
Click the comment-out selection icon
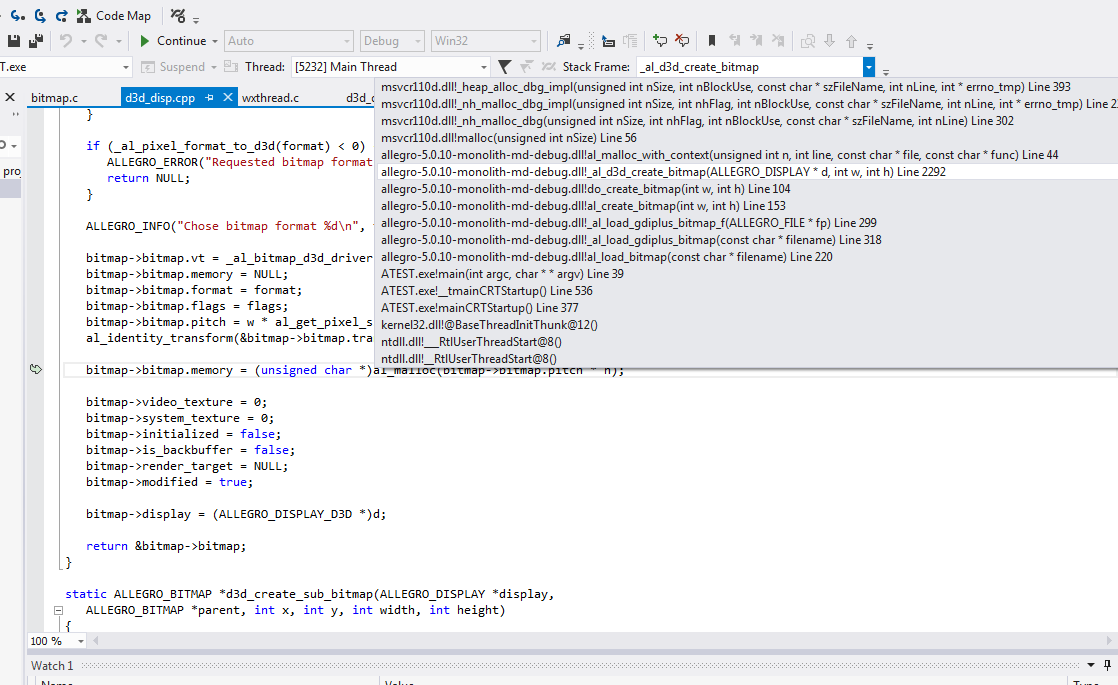[660, 41]
